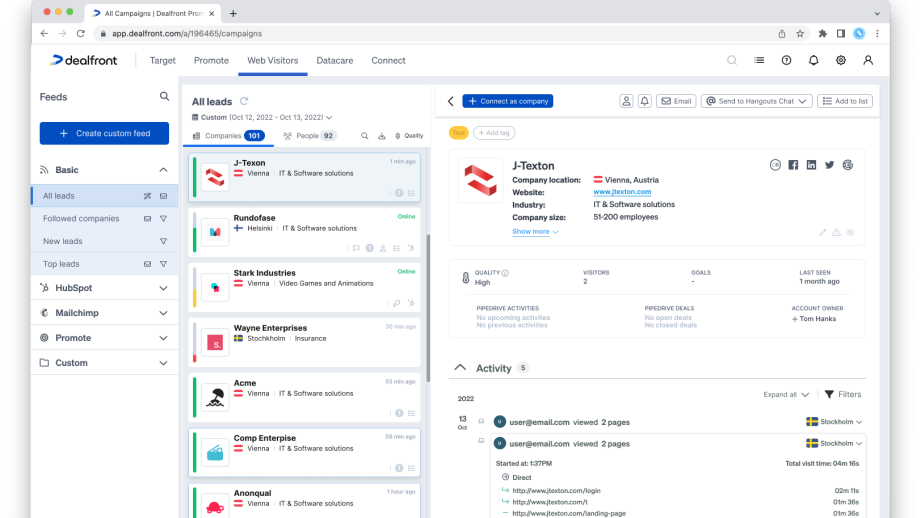Open www.jtexton.com website link
920x518 pixels.
(622, 192)
